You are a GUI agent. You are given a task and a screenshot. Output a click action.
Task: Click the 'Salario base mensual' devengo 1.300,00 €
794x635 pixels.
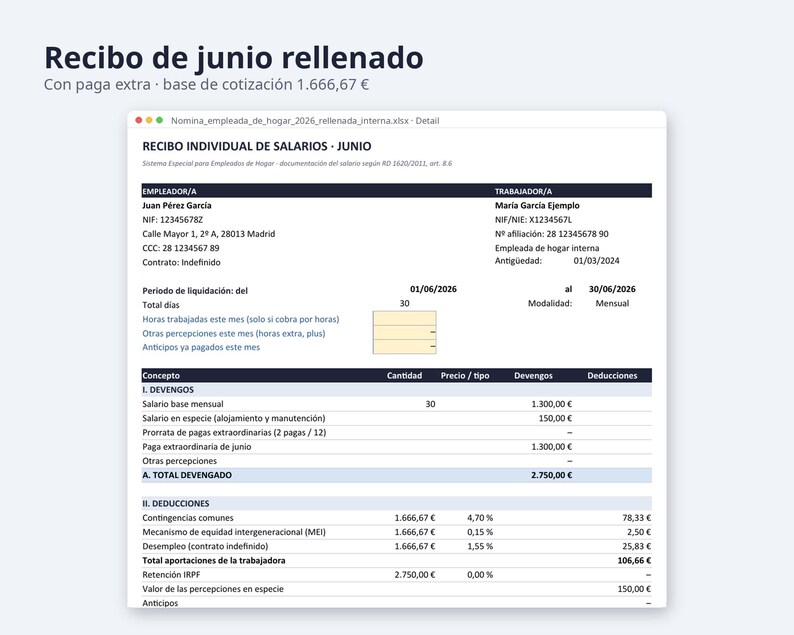tap(551, 404)
